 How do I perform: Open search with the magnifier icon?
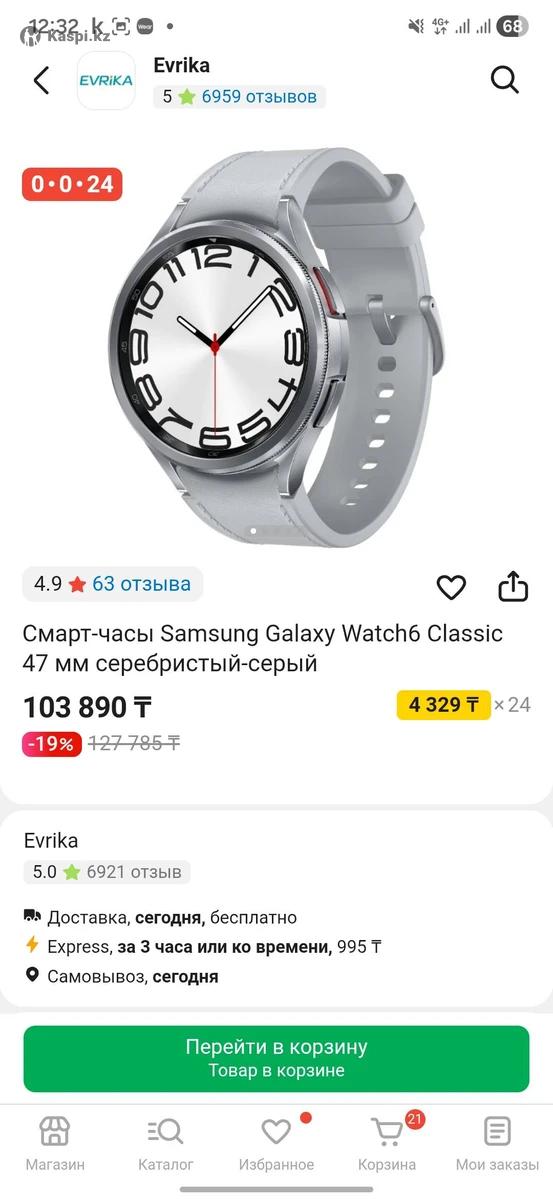pos(505,80)
